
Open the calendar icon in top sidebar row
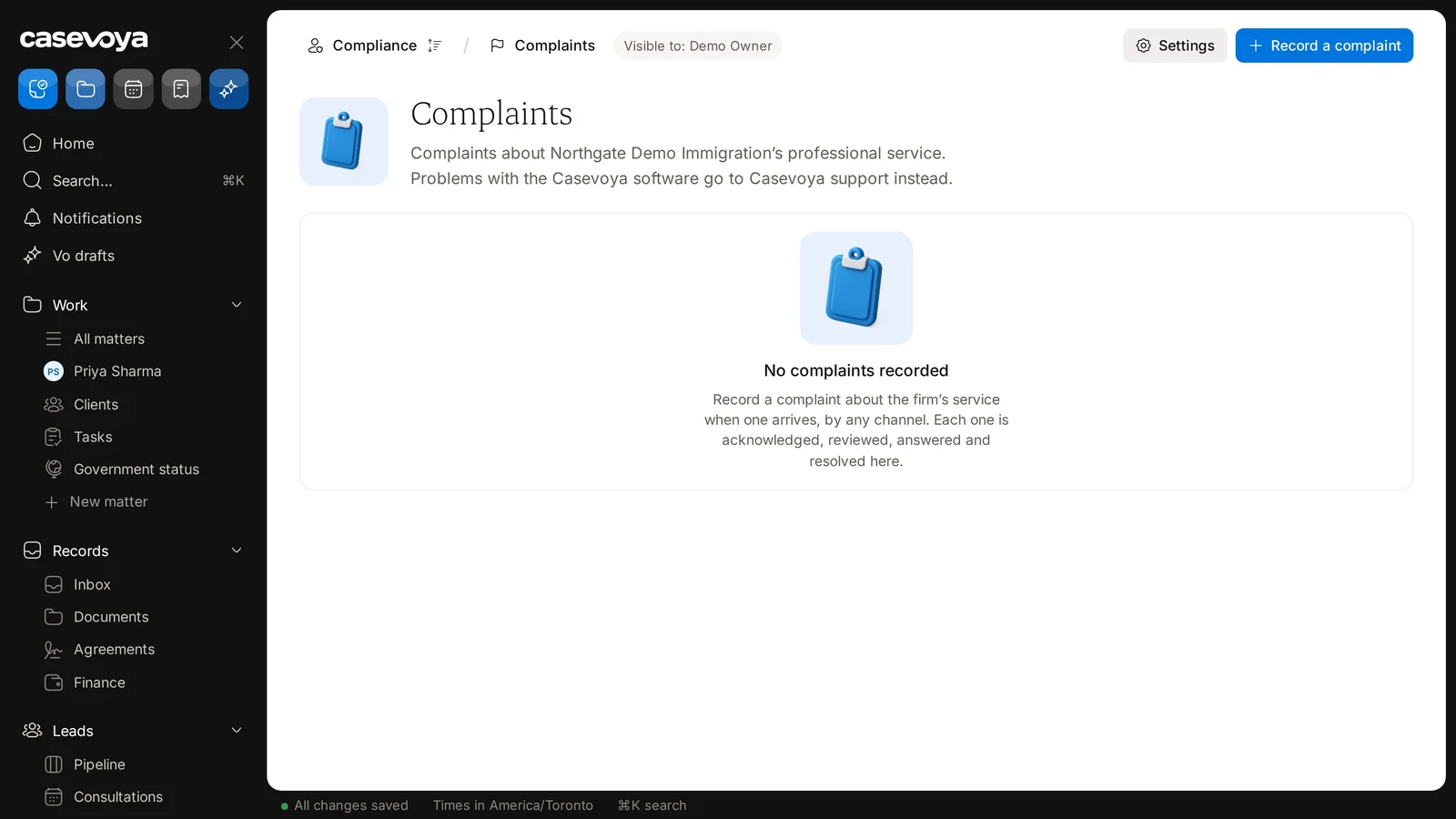(134, 89)
